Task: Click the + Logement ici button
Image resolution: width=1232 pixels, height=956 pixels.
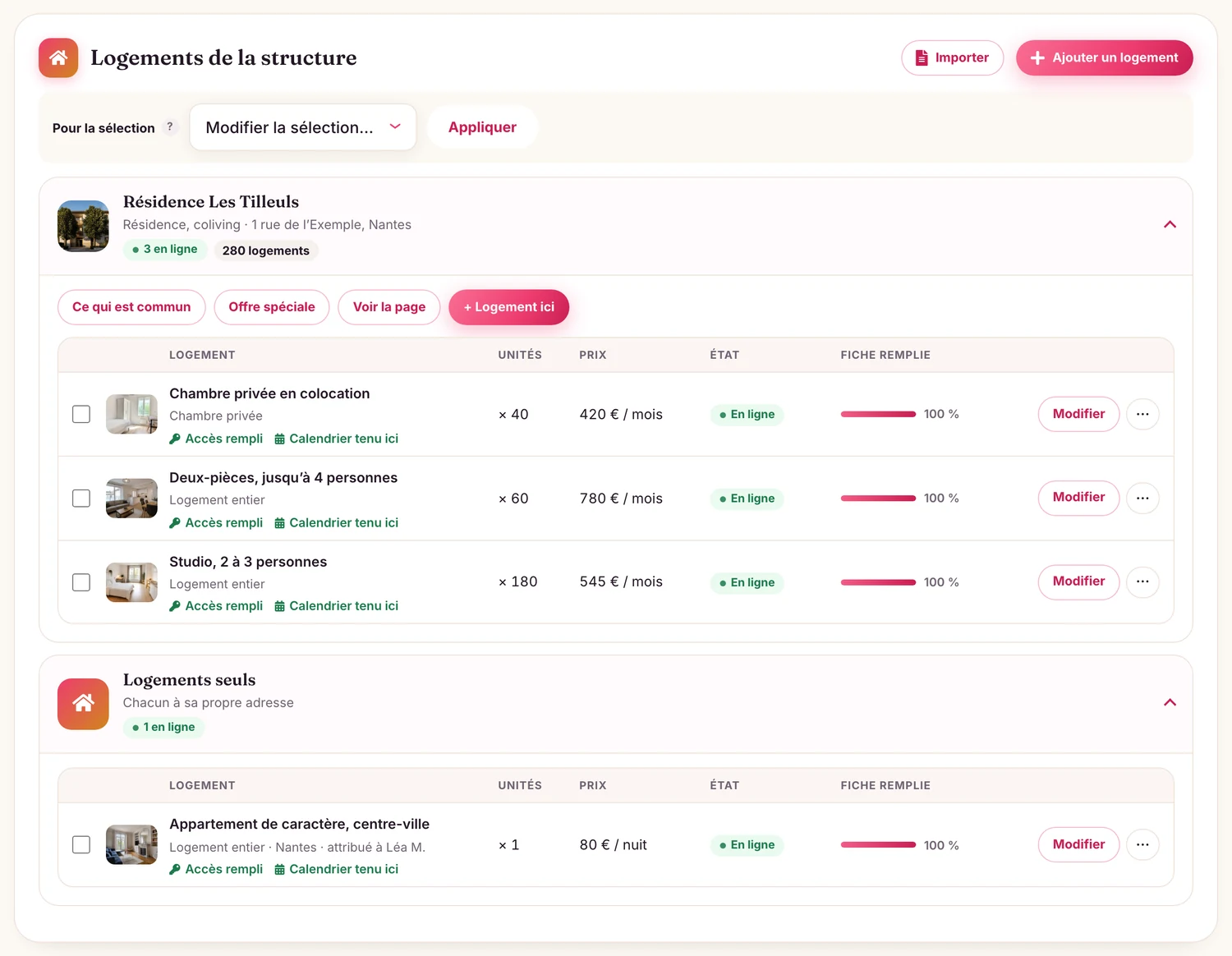Action: 509,307
